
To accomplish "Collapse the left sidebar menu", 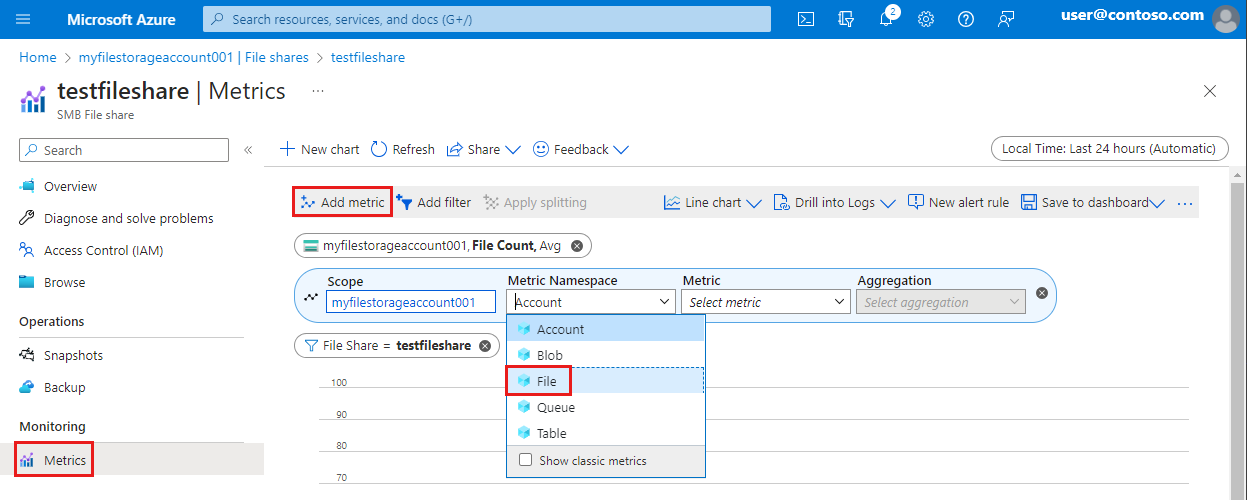I will click(248, 150).
